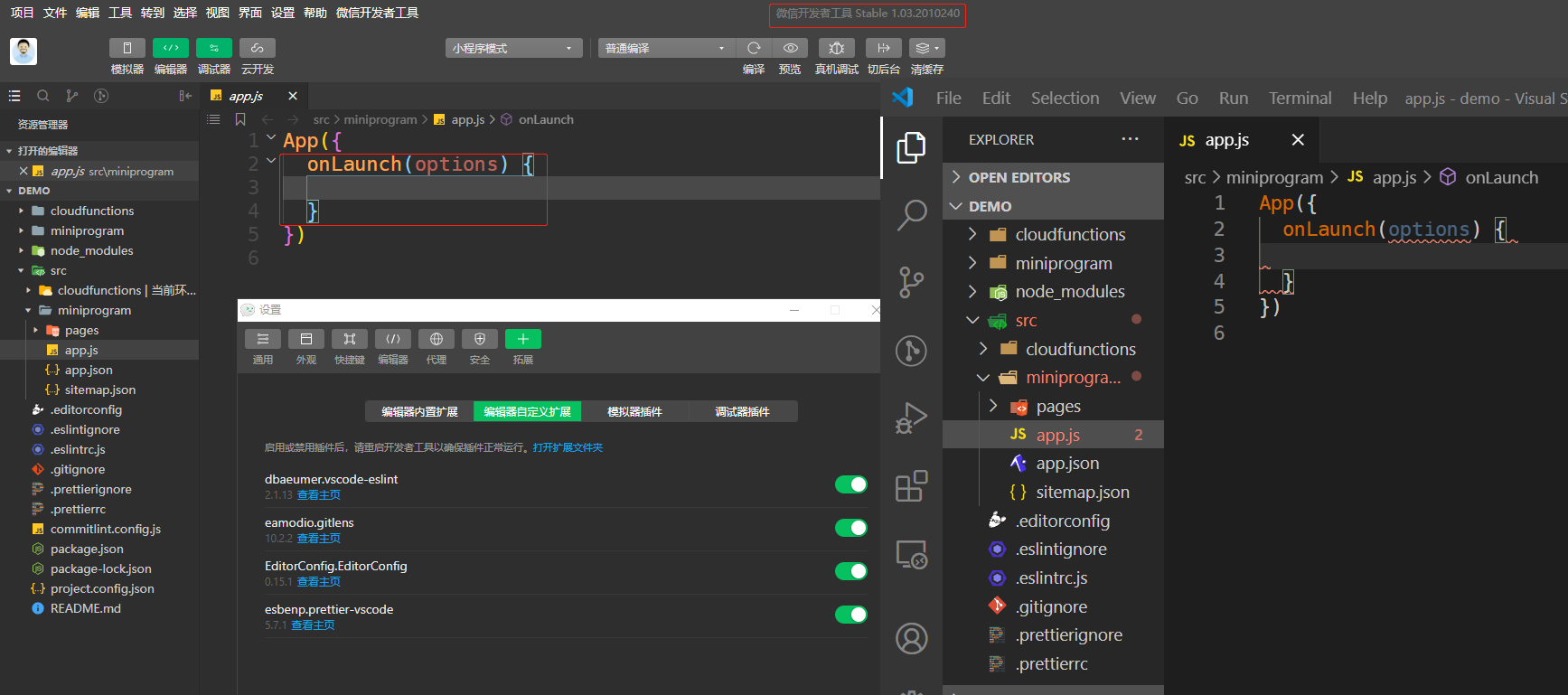1568x695 pixels.
Task: Expand the pages folder in WeChat DevTools tree
Action: [x=36, y=331]
